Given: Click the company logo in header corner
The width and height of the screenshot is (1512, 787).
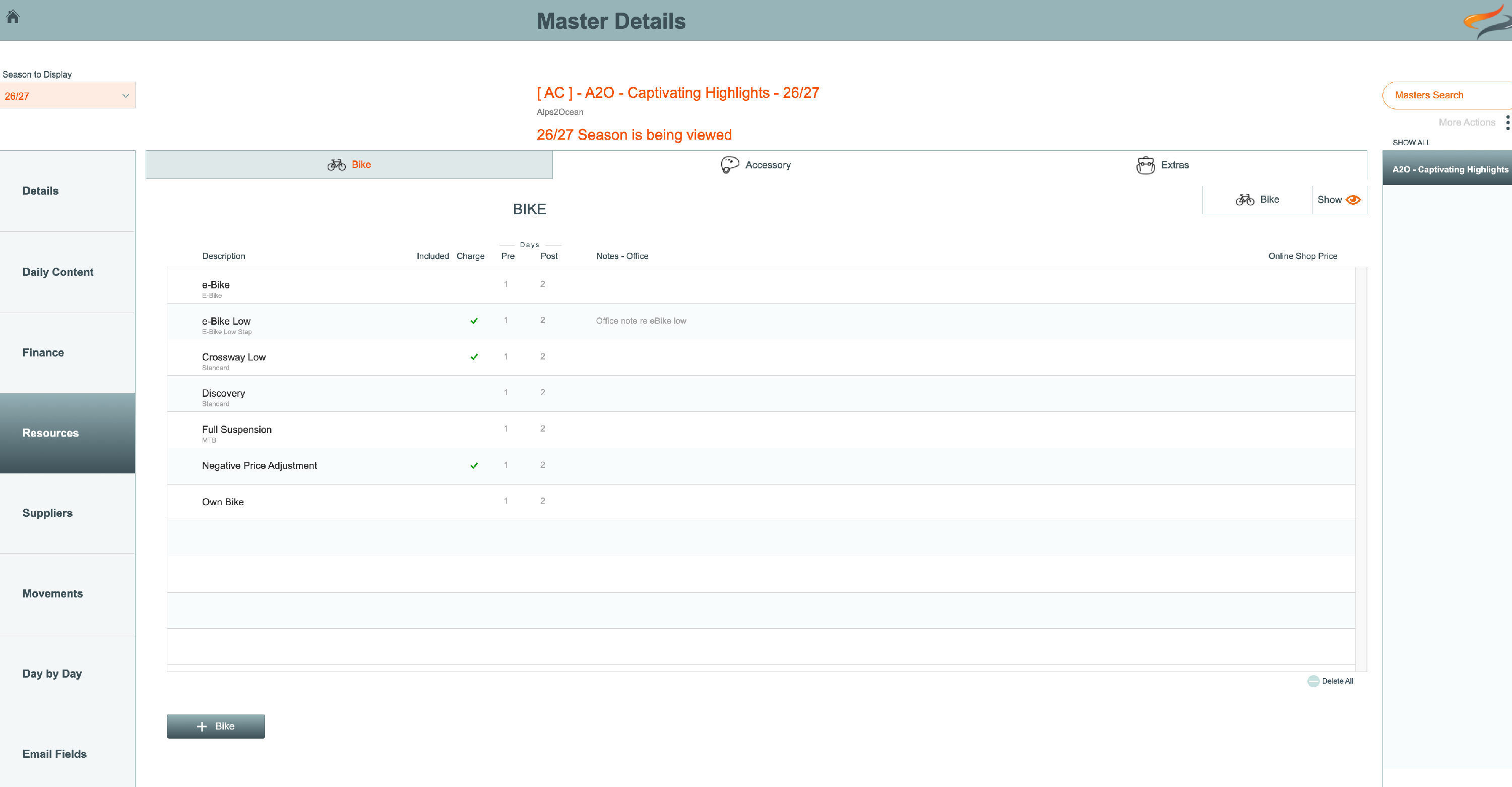Looking at the screenshot, I should point(1487,21).
